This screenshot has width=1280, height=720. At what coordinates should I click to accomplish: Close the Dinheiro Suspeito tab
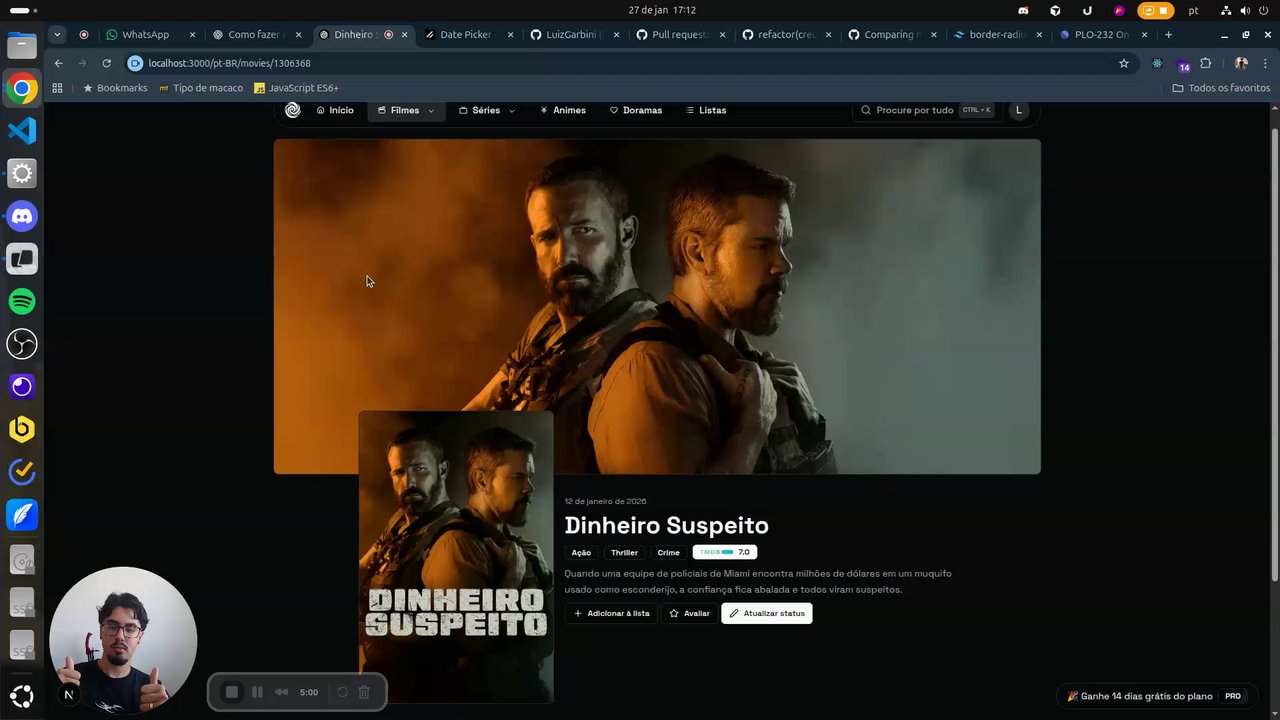pos(404,34)
